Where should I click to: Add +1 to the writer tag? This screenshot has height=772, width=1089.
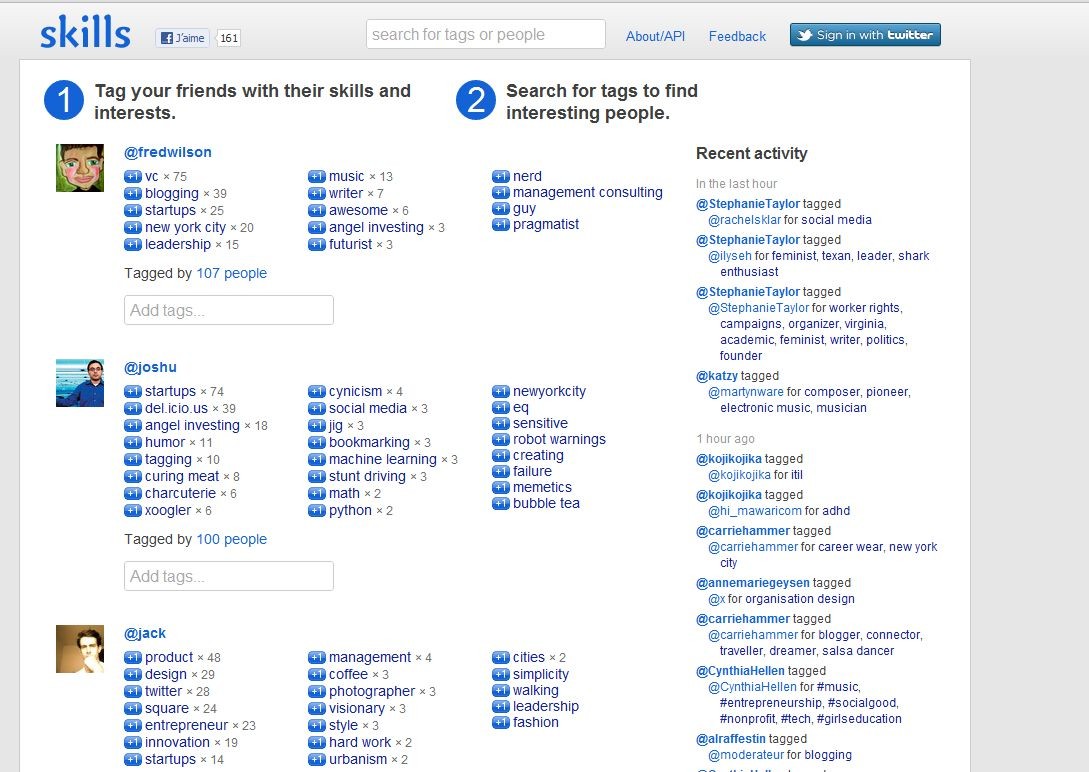pyautogui.click(x=317, y=193)
